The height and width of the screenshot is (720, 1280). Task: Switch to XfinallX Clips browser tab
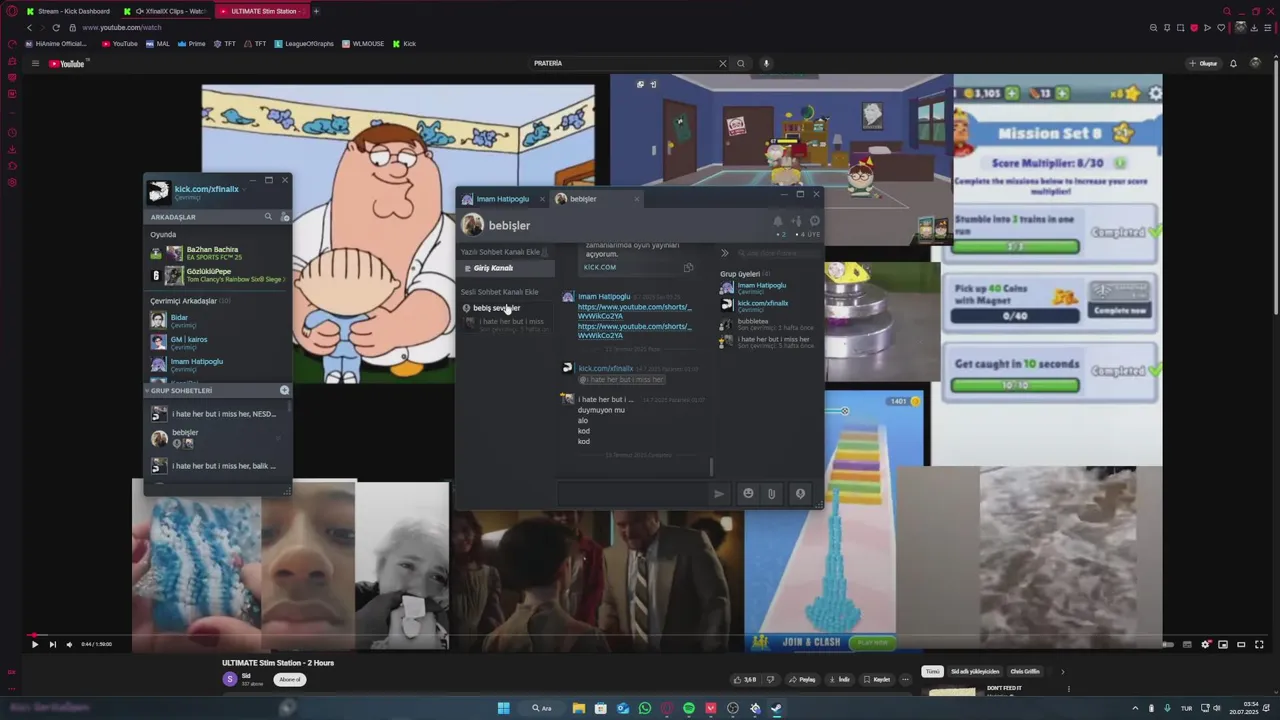[165, 11]
